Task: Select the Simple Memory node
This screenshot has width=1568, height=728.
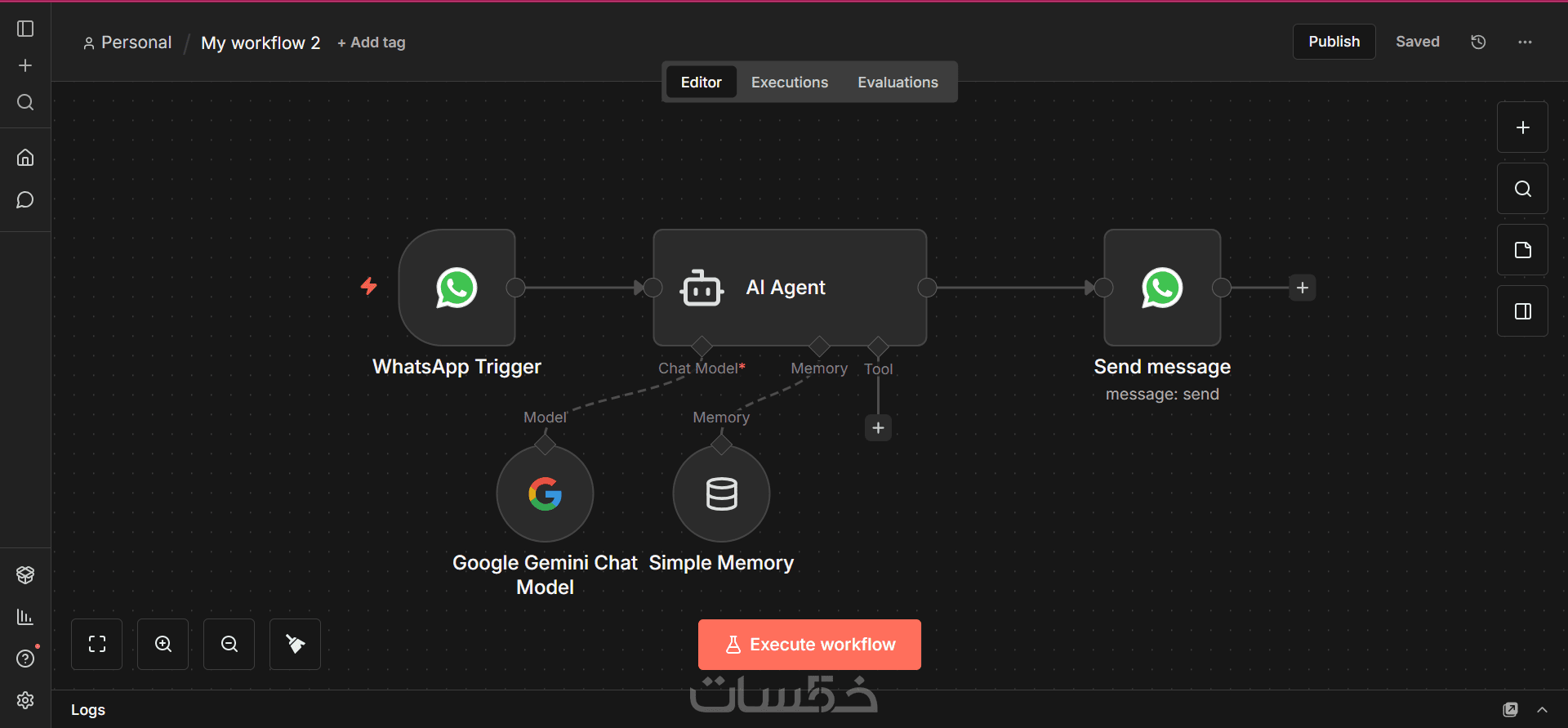Action: [x=721, y=494]
